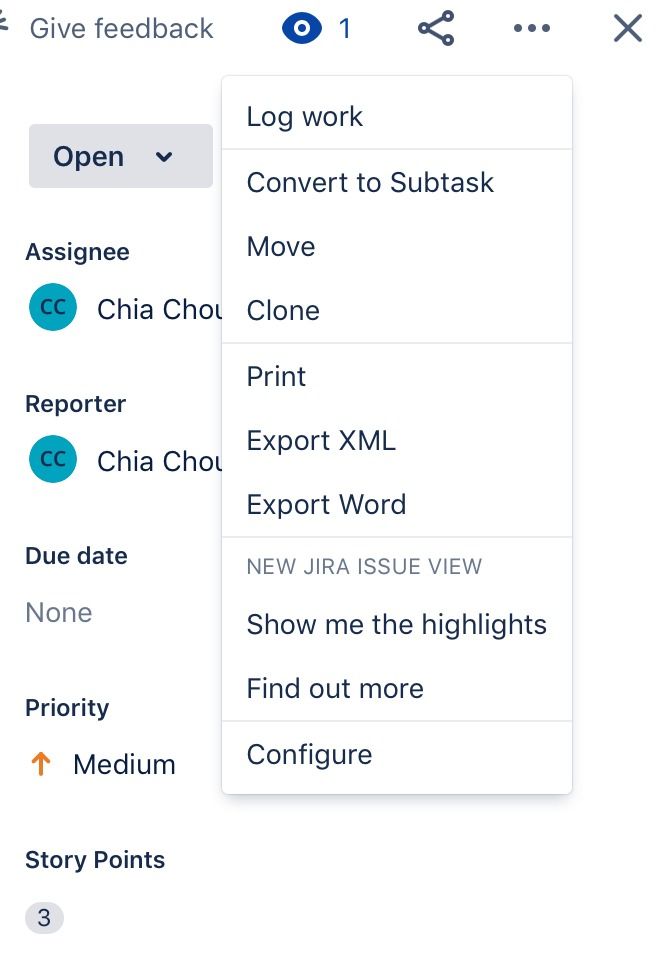This screenshot has height=968, width=662.
Task: Open Find out more entry
Action: click(x=335, y=688)
